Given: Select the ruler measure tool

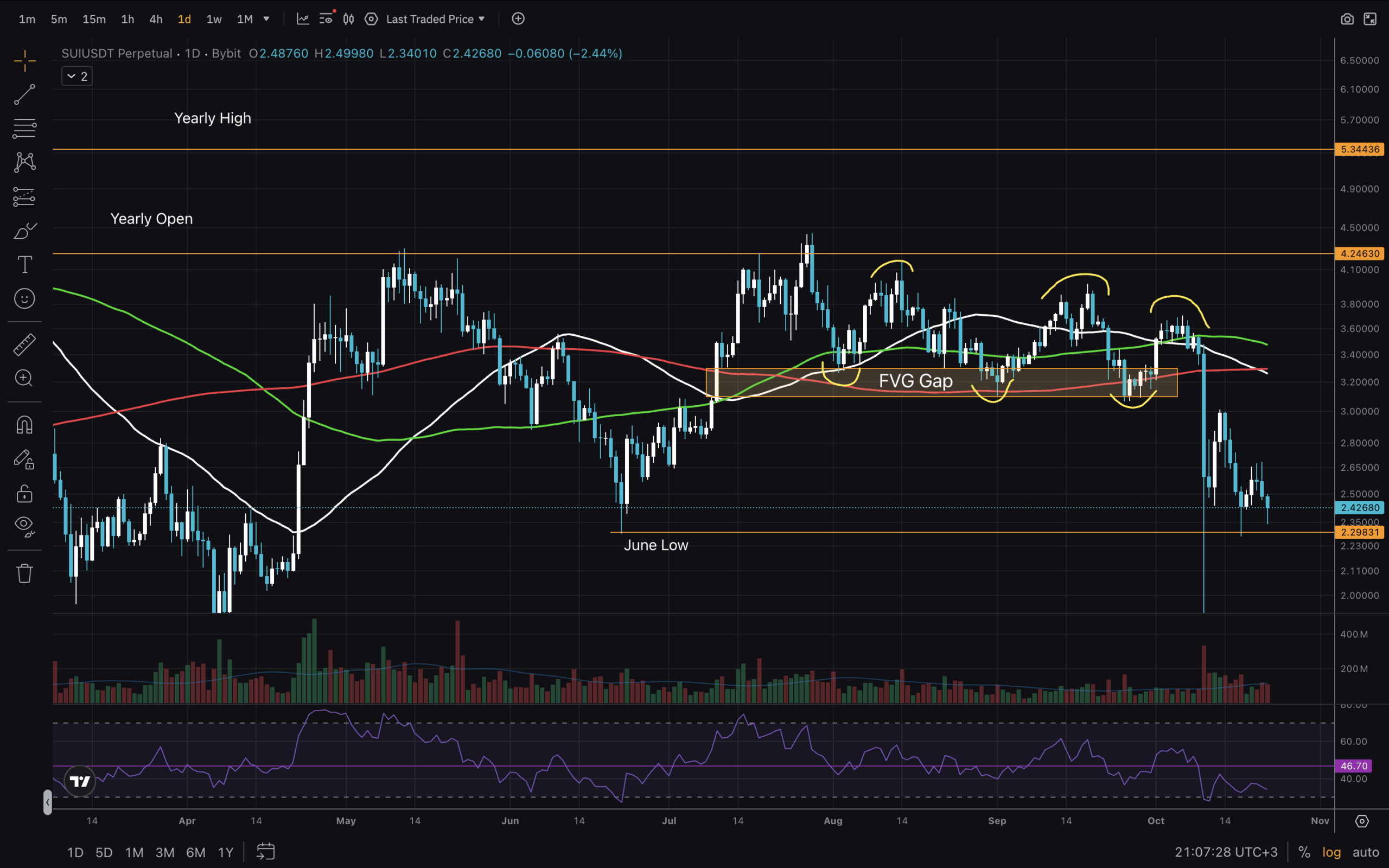Looking at the screenshot, I should [24, 344].
